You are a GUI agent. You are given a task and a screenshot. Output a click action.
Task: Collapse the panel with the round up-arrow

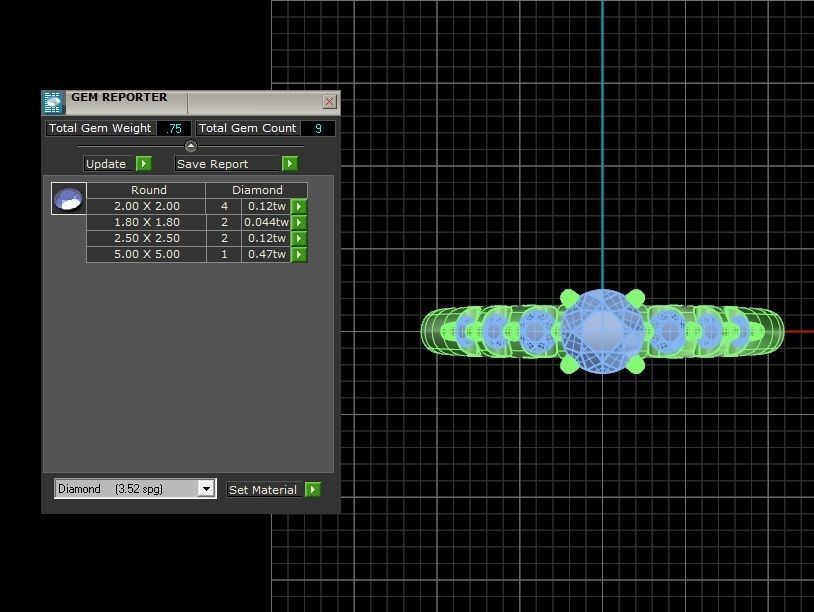191,146
